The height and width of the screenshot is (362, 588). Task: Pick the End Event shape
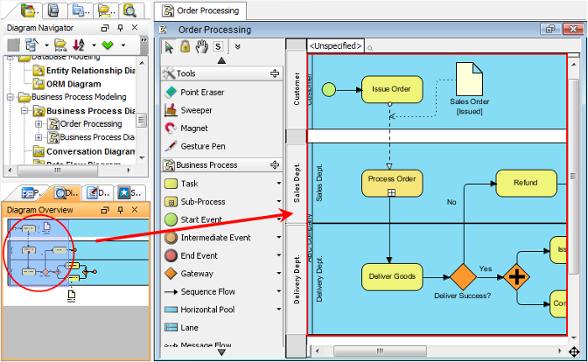tap(191, 255)
